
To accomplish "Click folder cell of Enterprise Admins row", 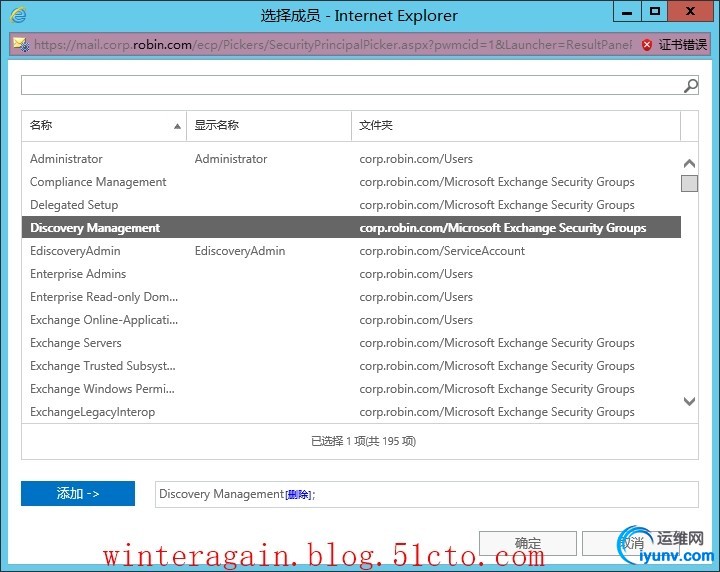I will 416,274.
